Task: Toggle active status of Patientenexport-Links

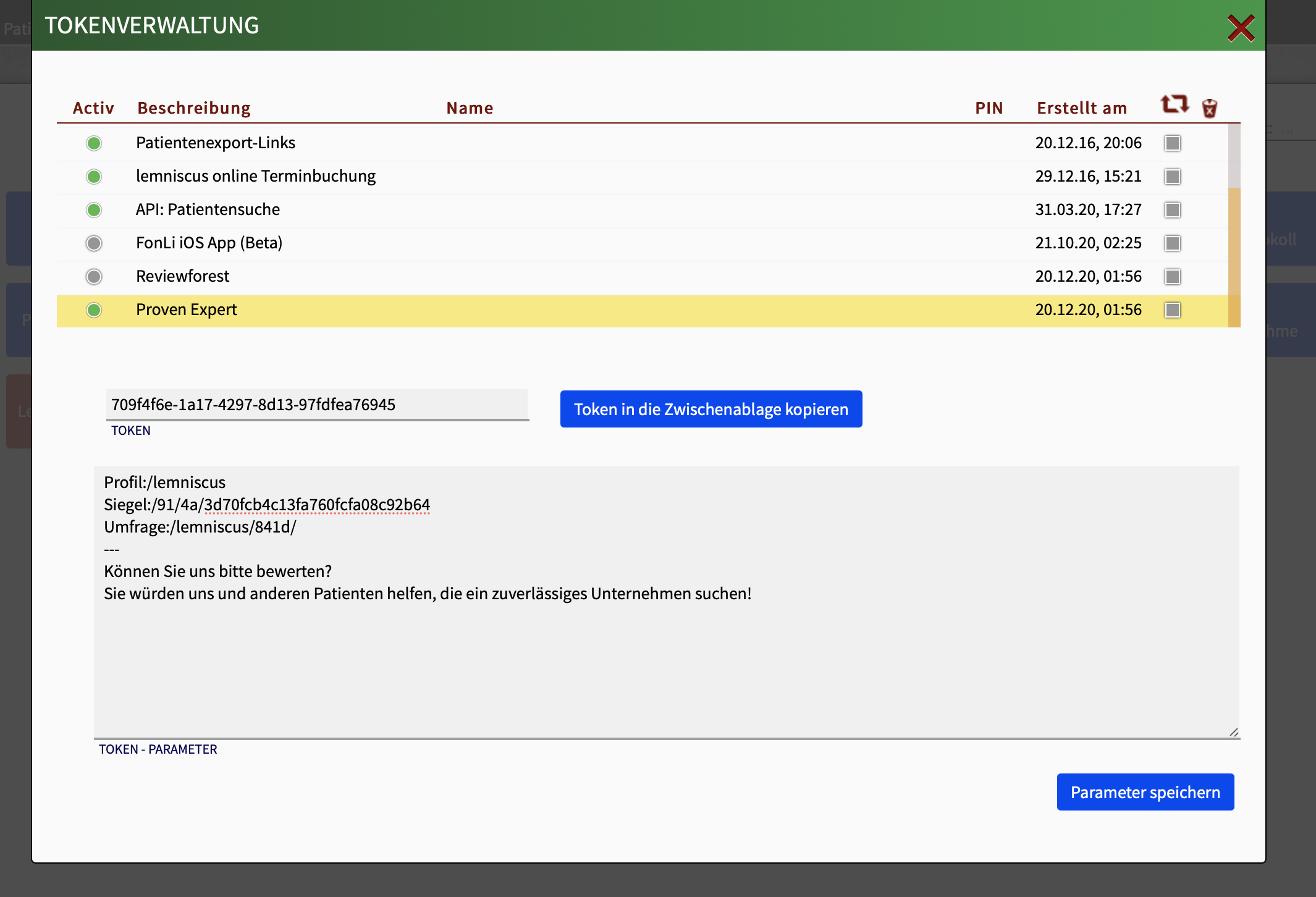Action: click(x=94, y=143)
